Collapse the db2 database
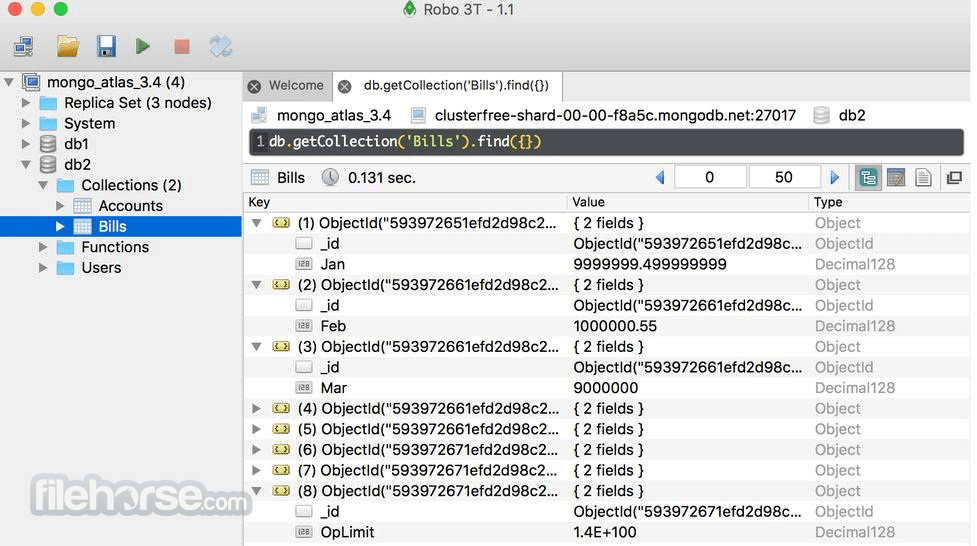This screenshot has height=546, width=977. pyautogui.click(x=26, y=165)
